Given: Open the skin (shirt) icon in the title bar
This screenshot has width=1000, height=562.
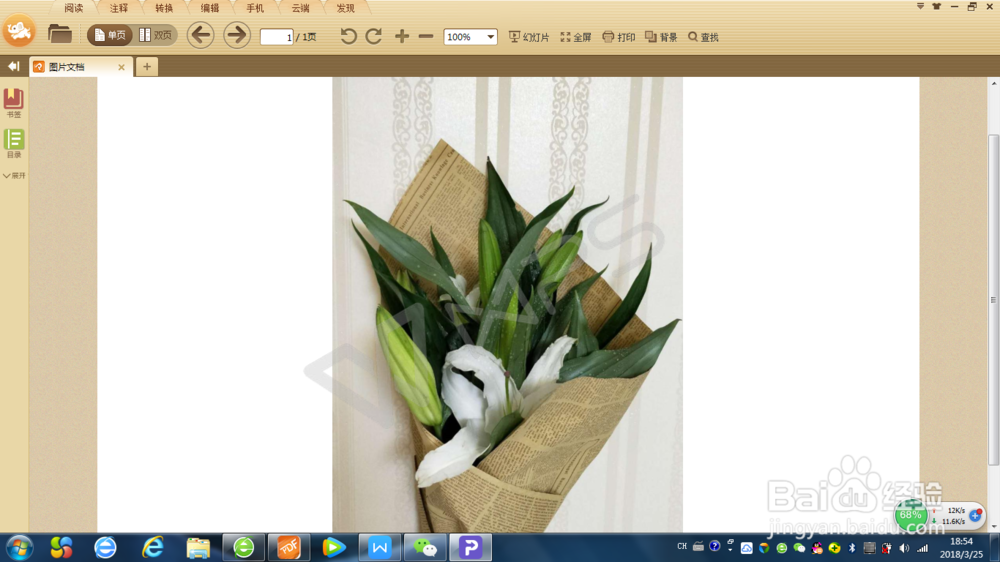Looking at the screenshot, I should click(936, 6).
